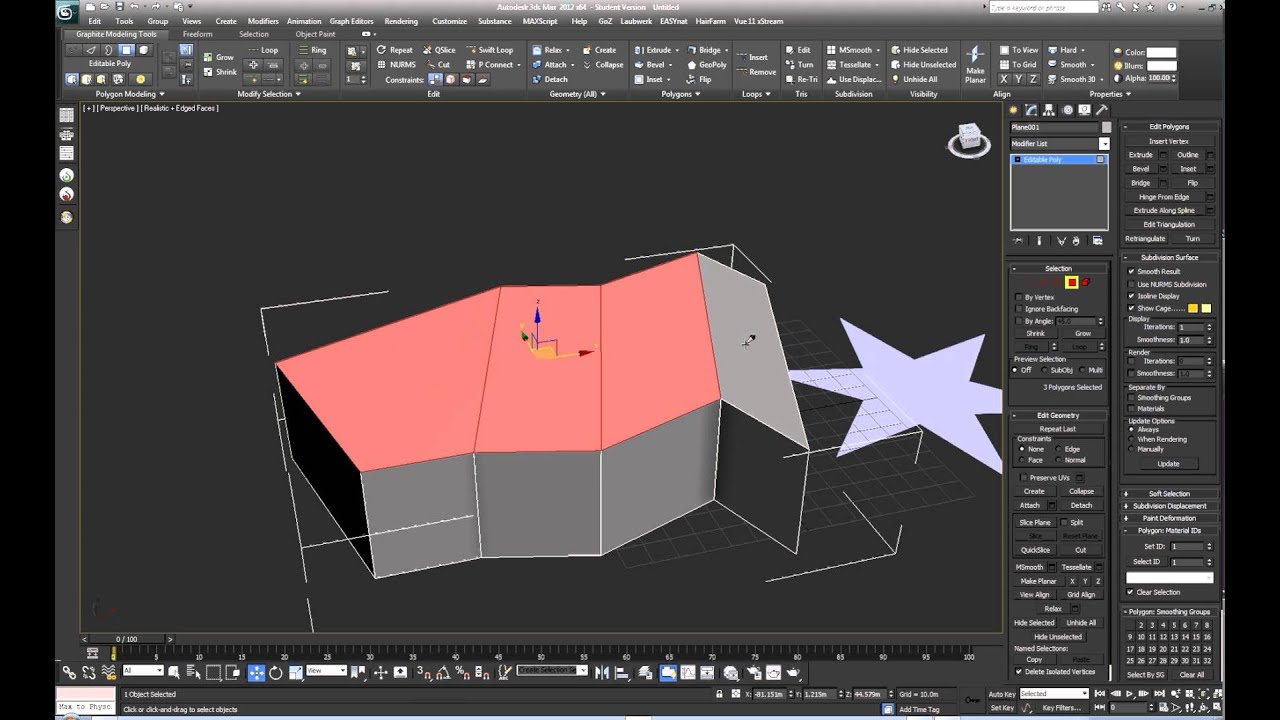Click the Insert Vertex button
Viewport: 1280px width, 720px height.
(1169, 141)
